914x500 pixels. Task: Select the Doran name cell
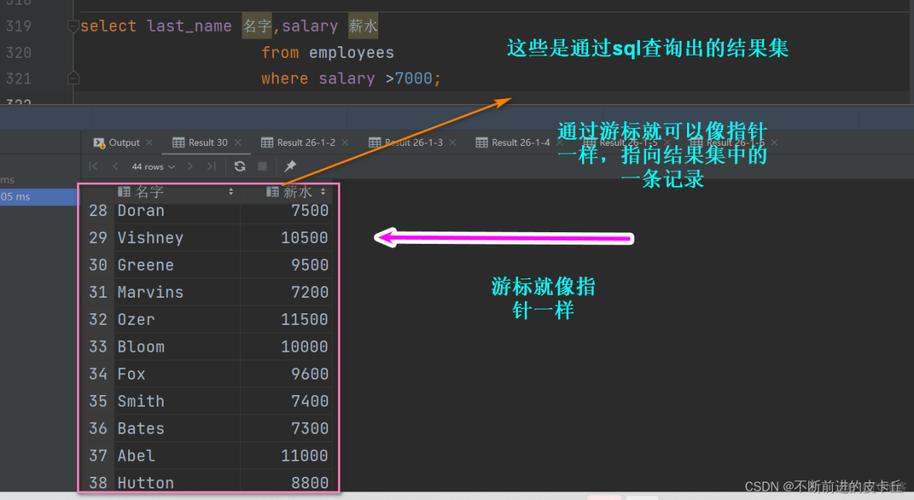pyautogui.click(x=177, y=211)
